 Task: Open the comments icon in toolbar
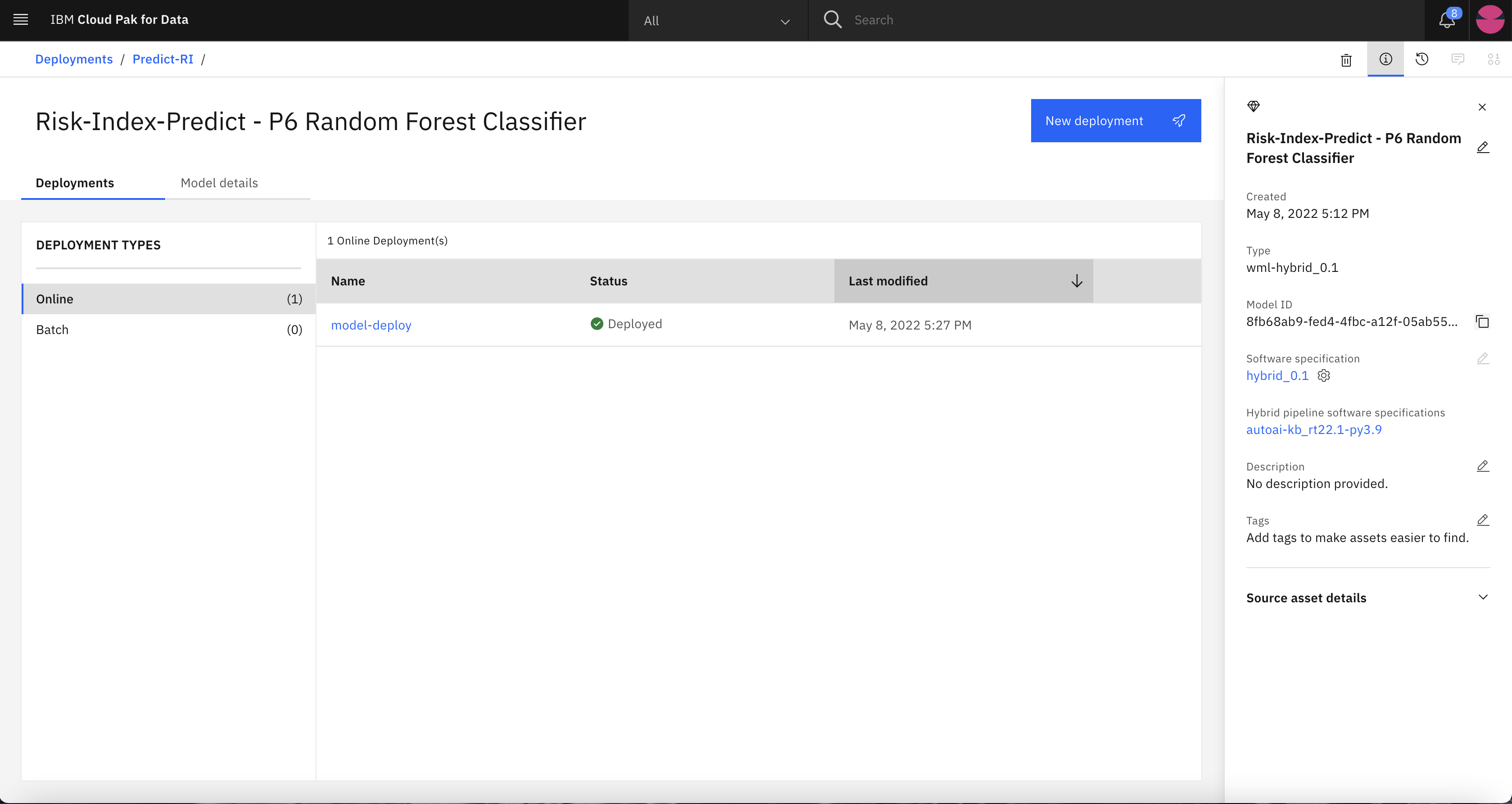pos(1458,59)
